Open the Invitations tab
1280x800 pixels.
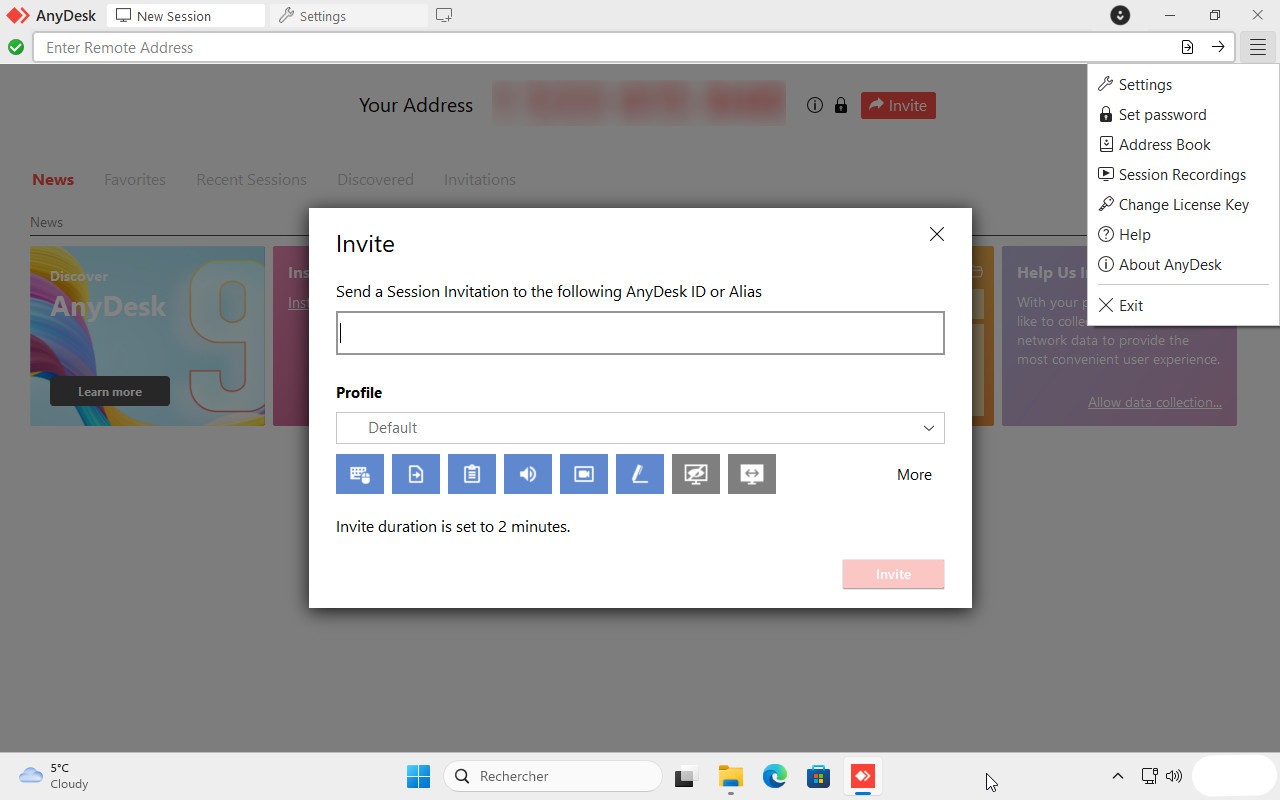tap(480, 180)
